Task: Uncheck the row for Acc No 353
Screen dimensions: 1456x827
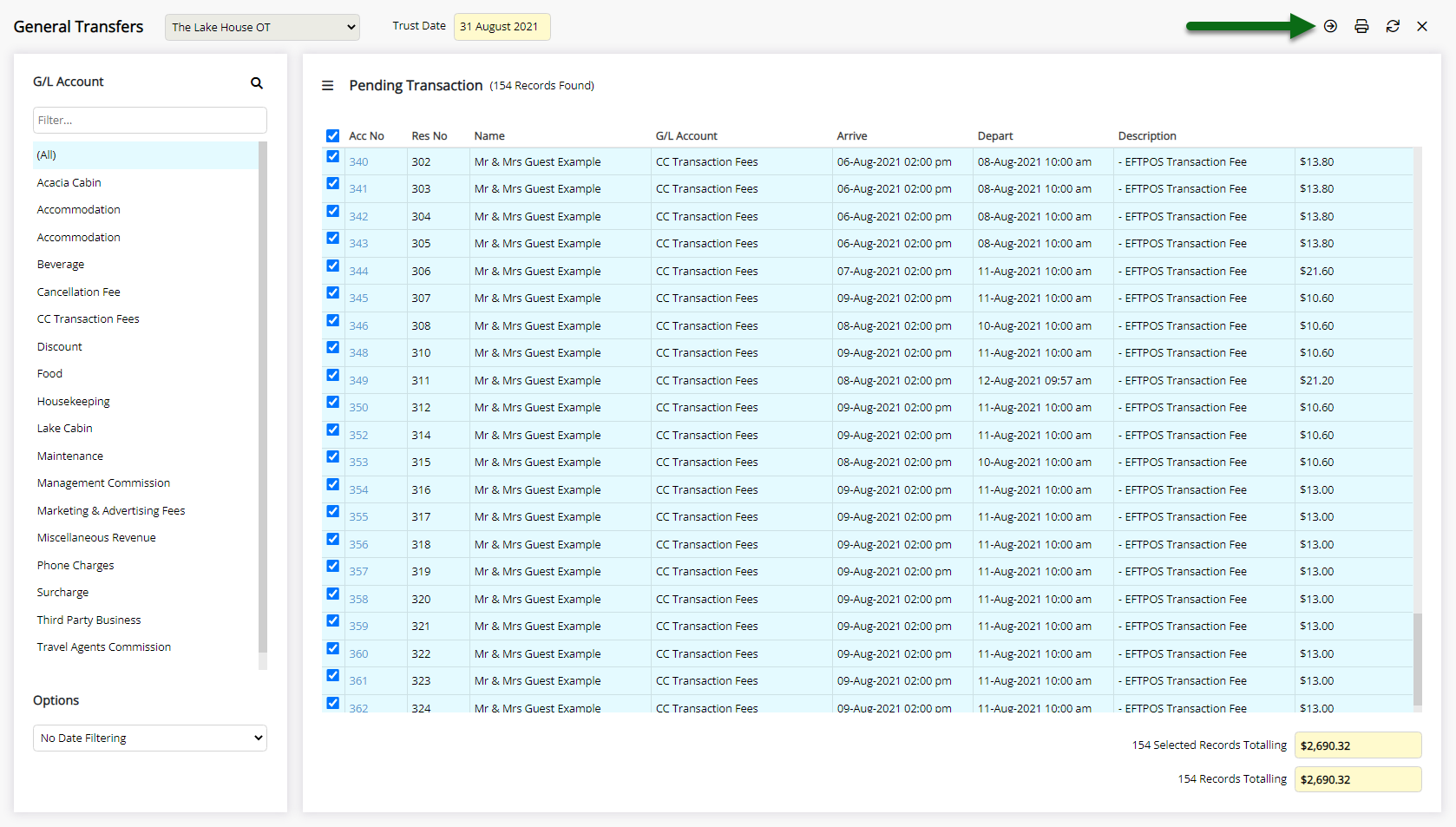Action: pos(332,456)
